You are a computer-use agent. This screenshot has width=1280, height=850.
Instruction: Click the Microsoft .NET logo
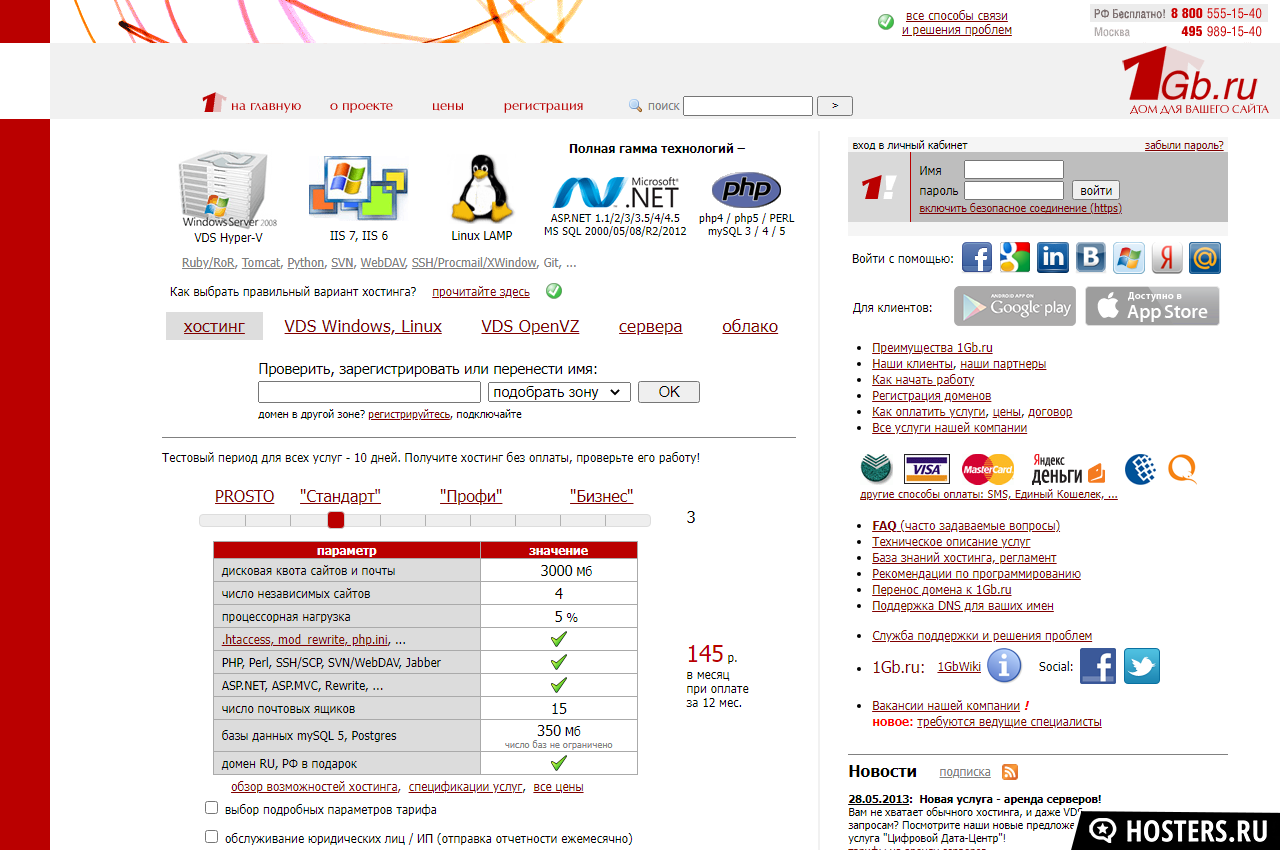616,190
